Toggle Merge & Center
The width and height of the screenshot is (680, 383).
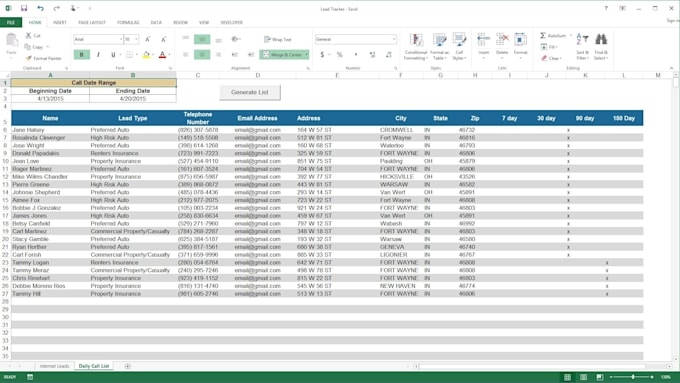pos(282,55)
